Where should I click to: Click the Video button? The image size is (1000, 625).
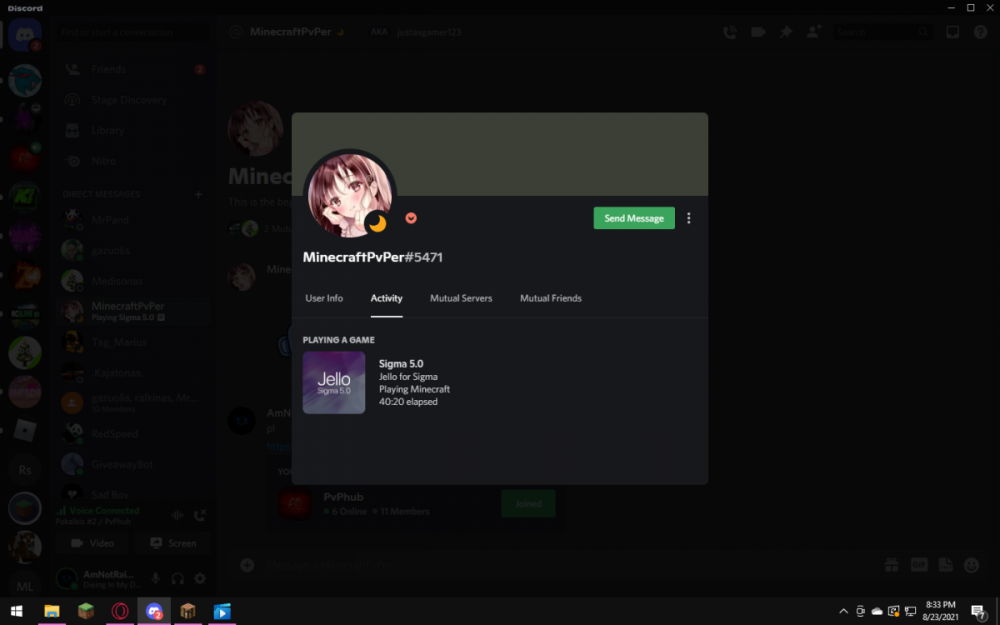tap(93, 543)
